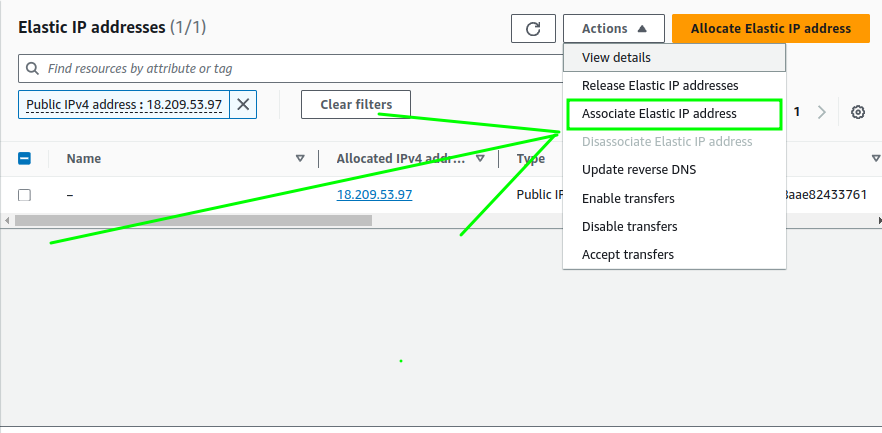Viewport: 882px width, 433px height.
Task: Select Release Elastic IP addresses option
Action: pos(660,86)
